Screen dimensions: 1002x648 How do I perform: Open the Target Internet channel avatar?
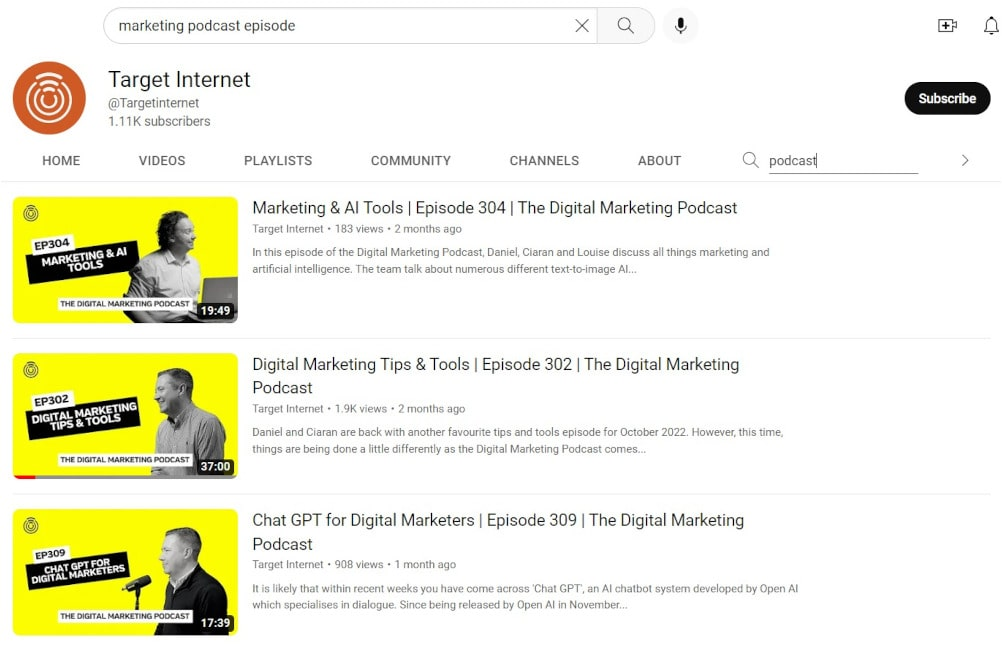coord(49,98)
